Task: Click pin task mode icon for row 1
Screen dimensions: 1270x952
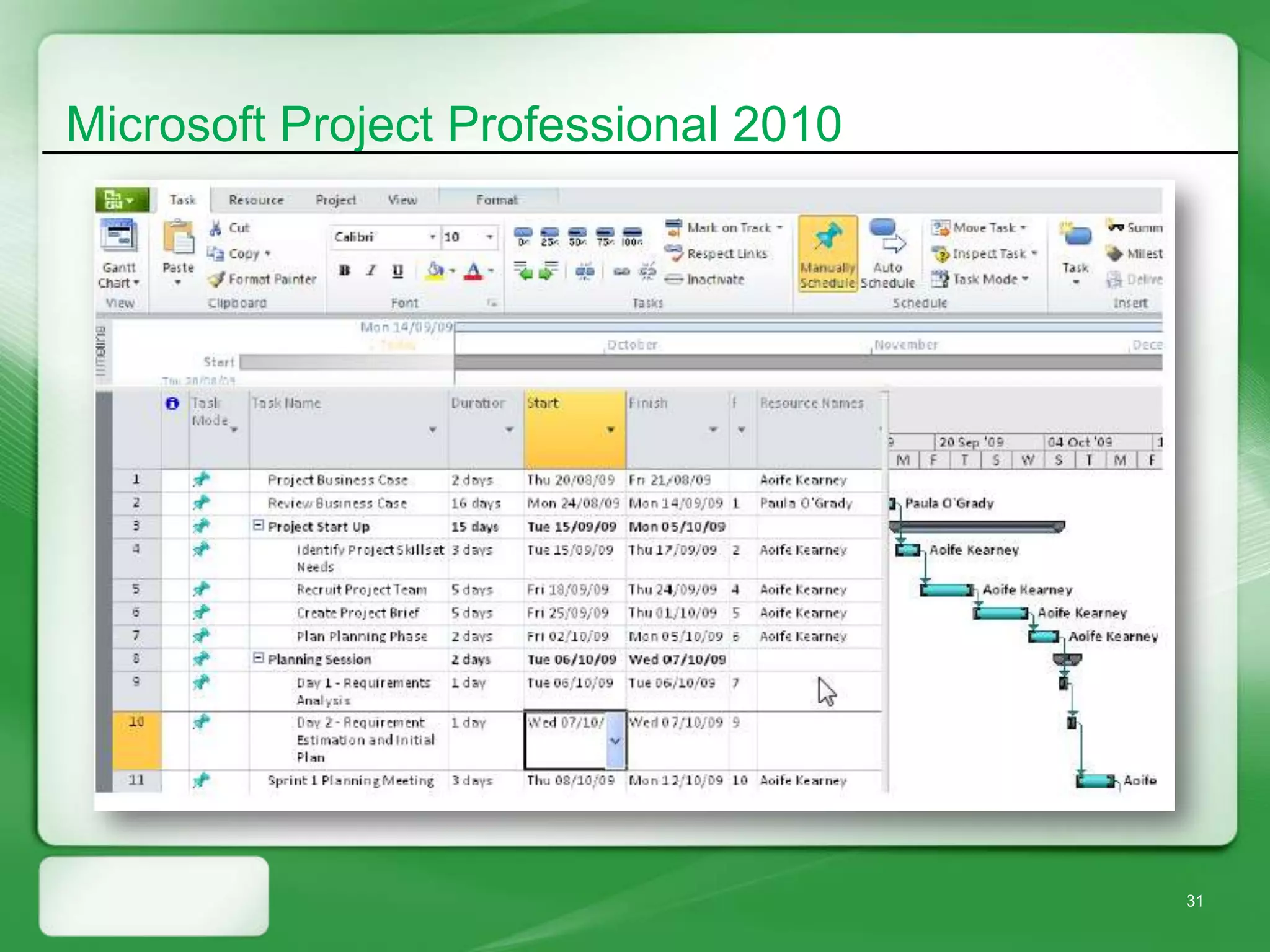Action: tap(201, 479)
